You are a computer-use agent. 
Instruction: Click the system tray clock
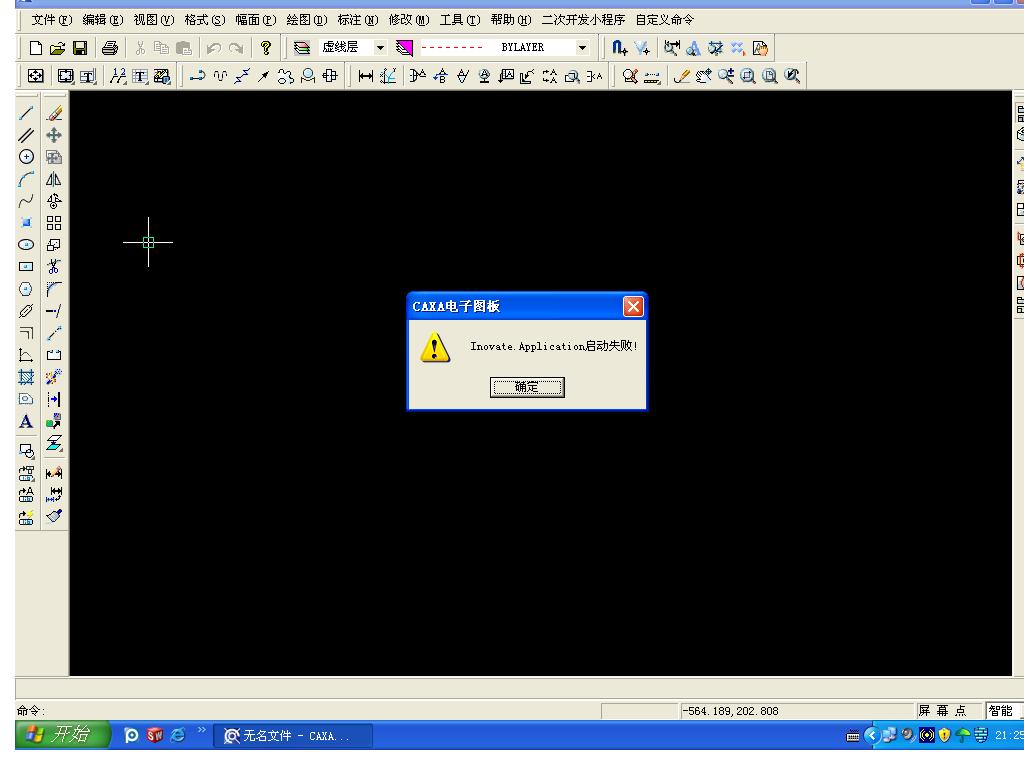(1008, 735)
